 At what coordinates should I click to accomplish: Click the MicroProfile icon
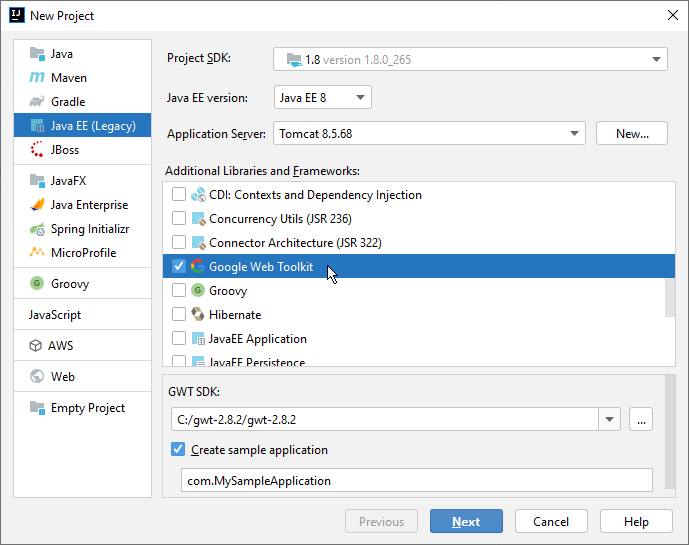(37, 253)
